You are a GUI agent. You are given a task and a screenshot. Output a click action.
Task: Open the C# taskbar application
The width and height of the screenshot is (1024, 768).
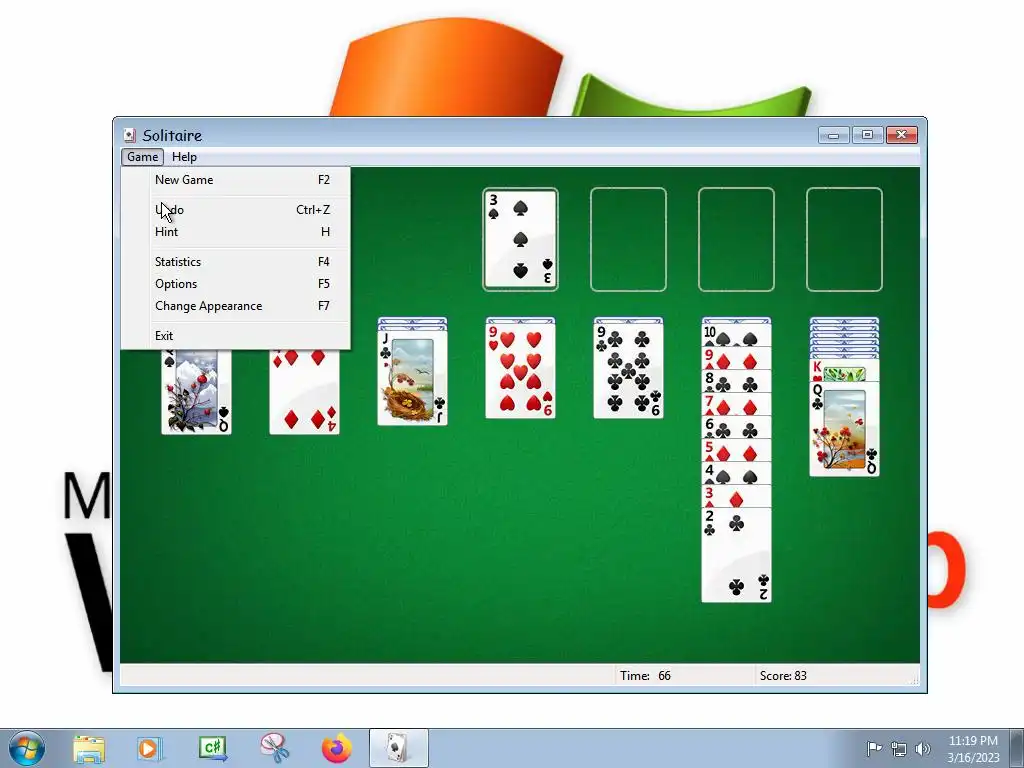pyautogui.click(x=213, y=748)
